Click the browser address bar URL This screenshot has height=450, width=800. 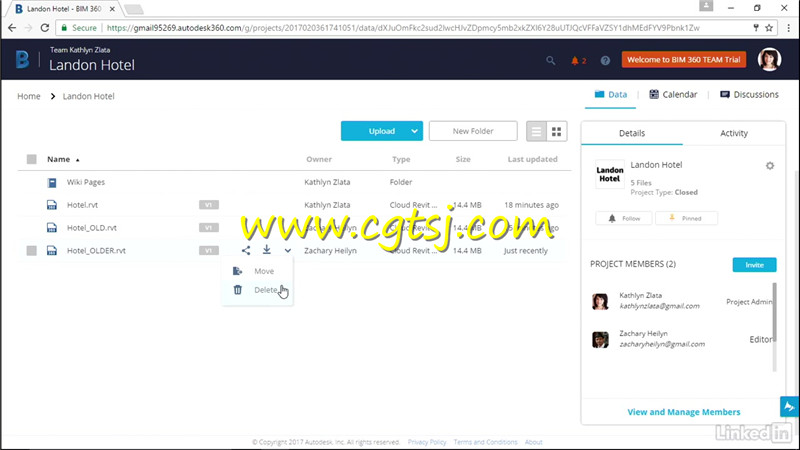click(403, 28)
